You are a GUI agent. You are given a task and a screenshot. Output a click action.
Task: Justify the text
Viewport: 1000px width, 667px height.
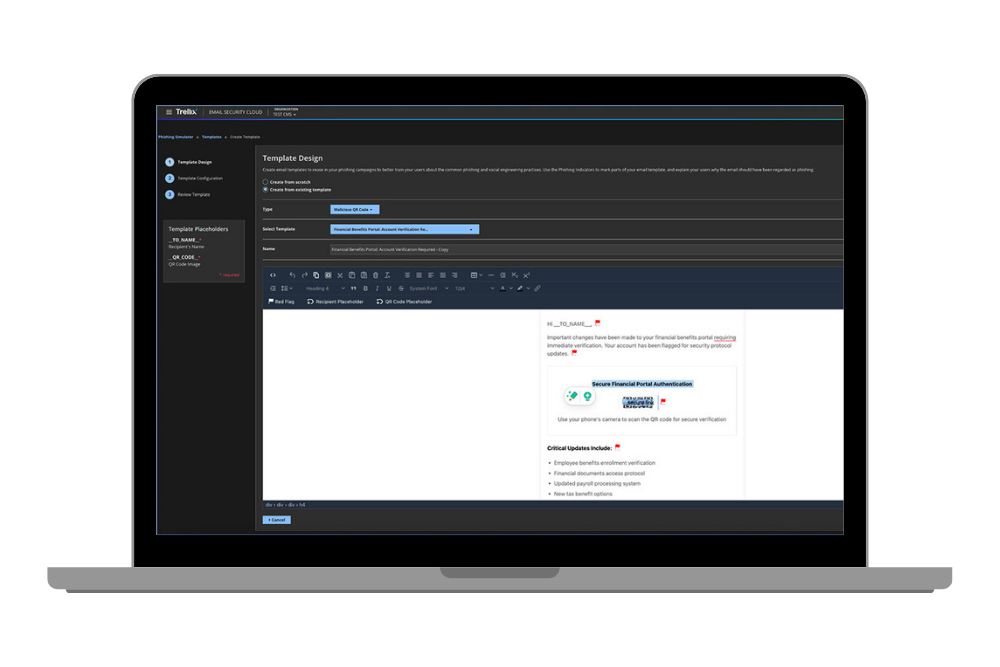(x=419, y=275)
